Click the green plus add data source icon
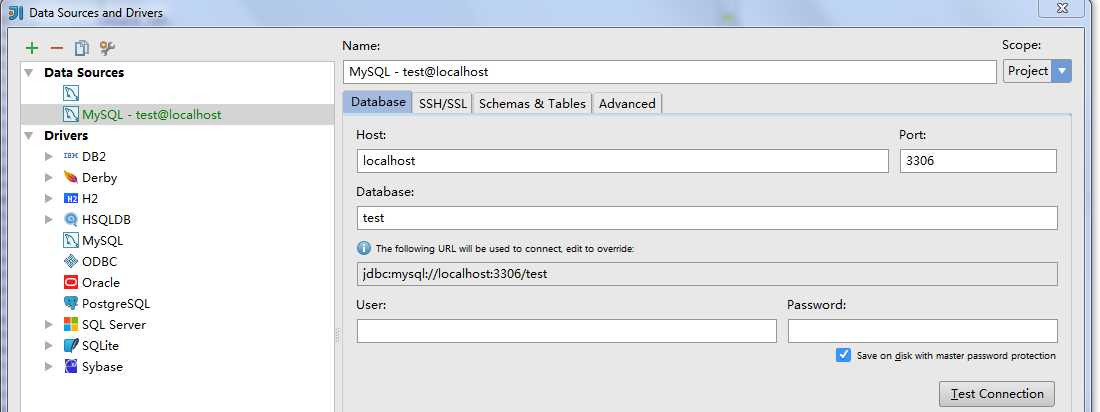The width and height of the screenshot is (1100, 412). point(32,48)
